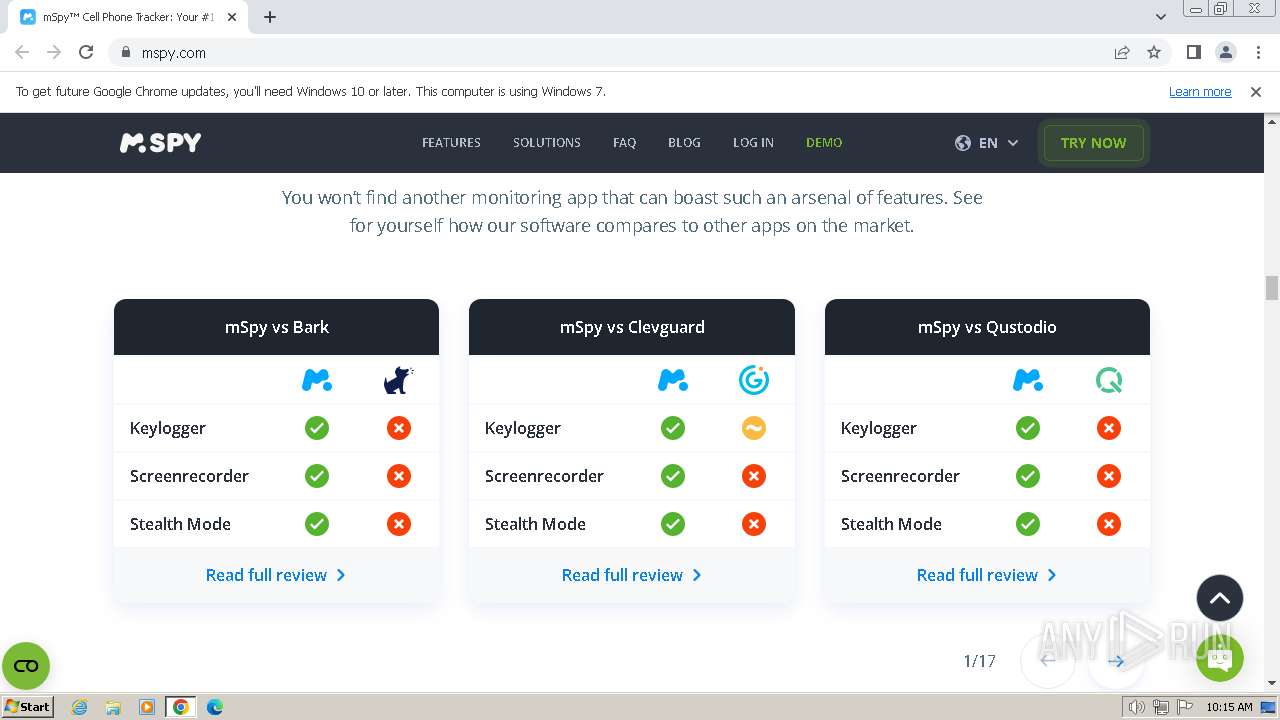Click the taskbar volume icon
Screen dimensions: 1280x720
click(1137, 707)
